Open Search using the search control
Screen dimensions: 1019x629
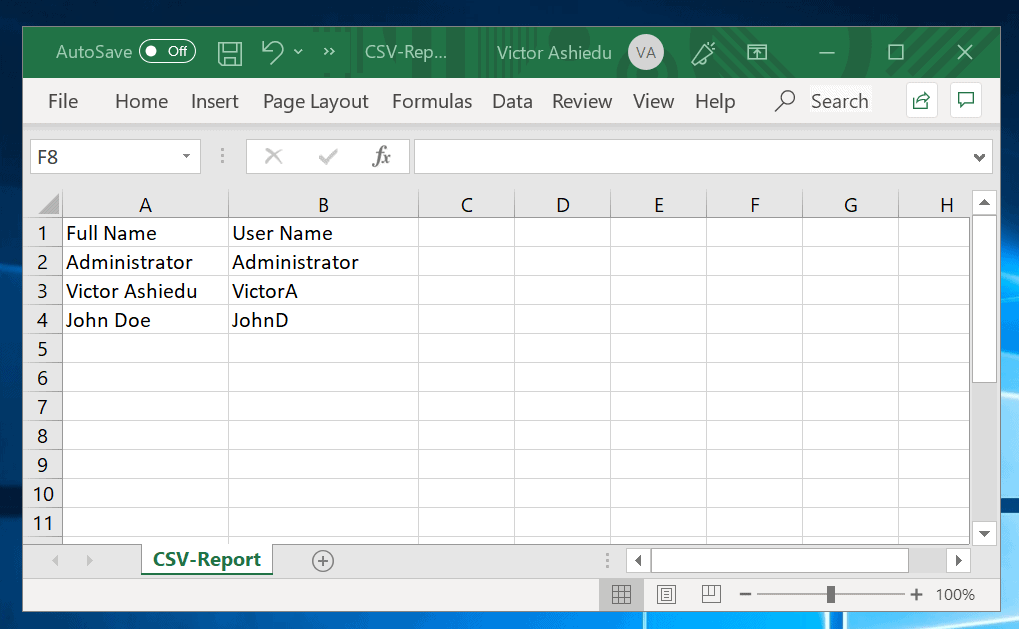pyautogui.click(x=820, y=101)
